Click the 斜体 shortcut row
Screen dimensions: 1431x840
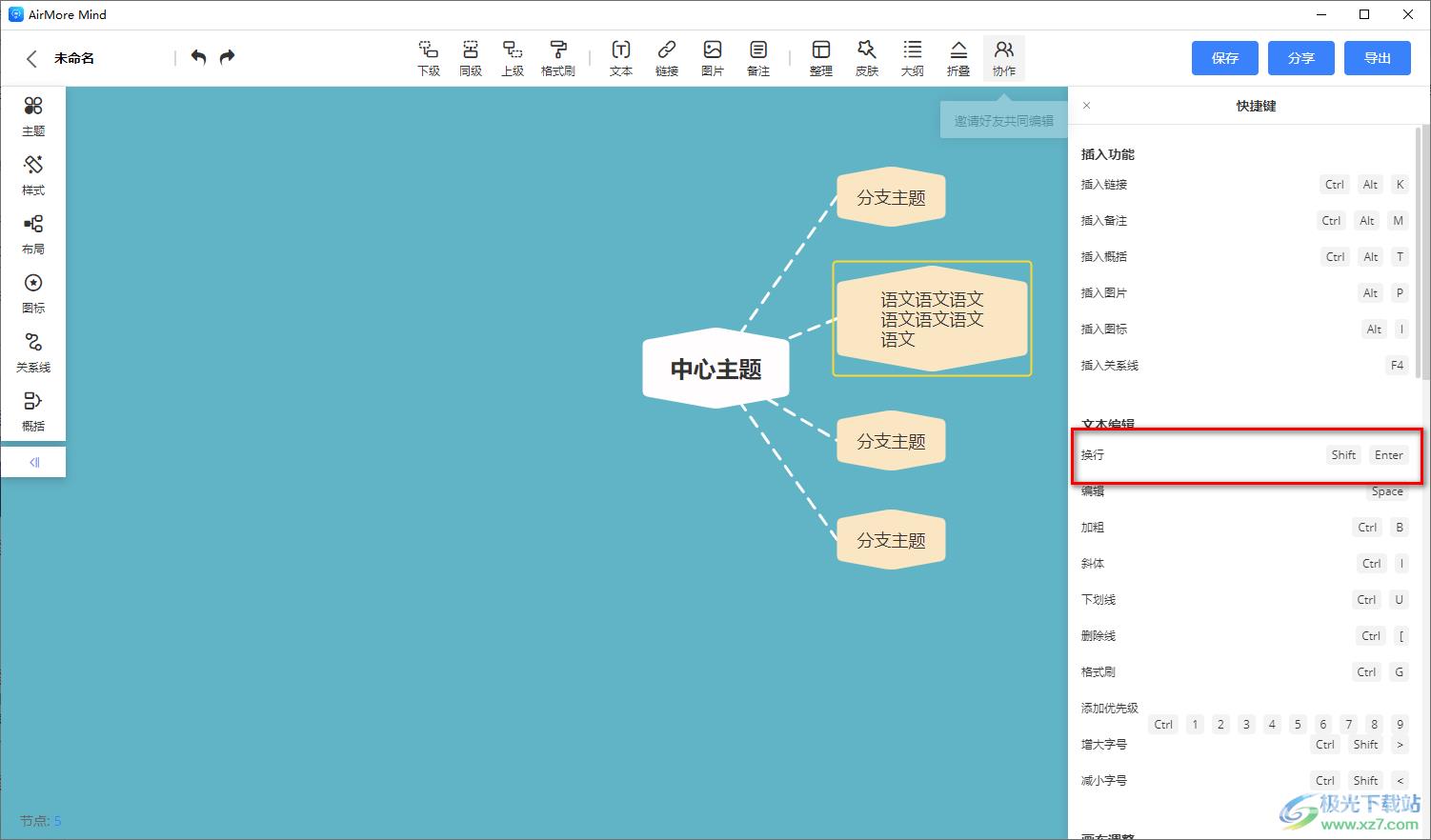tap(1244, 564)
